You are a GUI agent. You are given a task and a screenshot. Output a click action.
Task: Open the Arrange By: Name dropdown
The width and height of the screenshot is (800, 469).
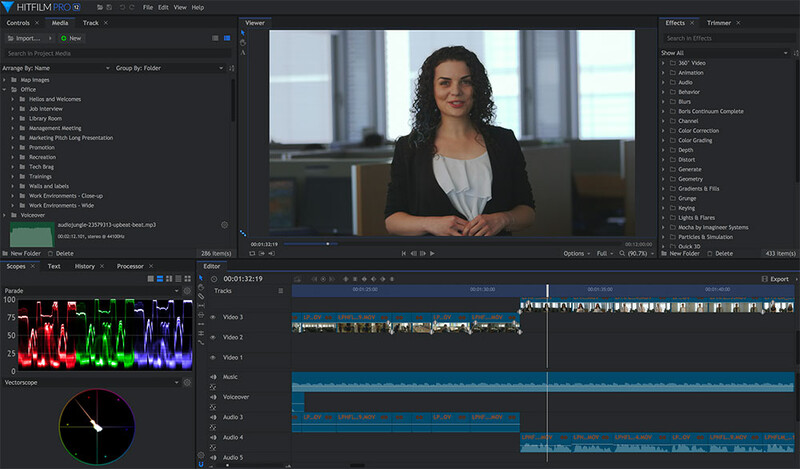click(x=56, y=68)
